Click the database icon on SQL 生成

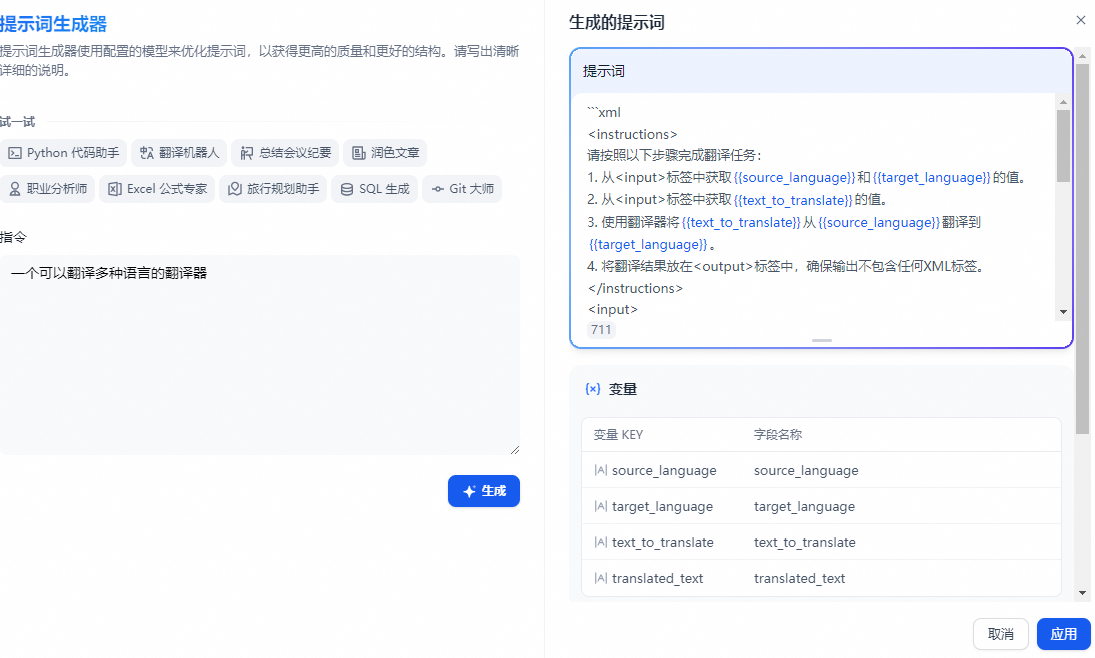click(346, 189)
